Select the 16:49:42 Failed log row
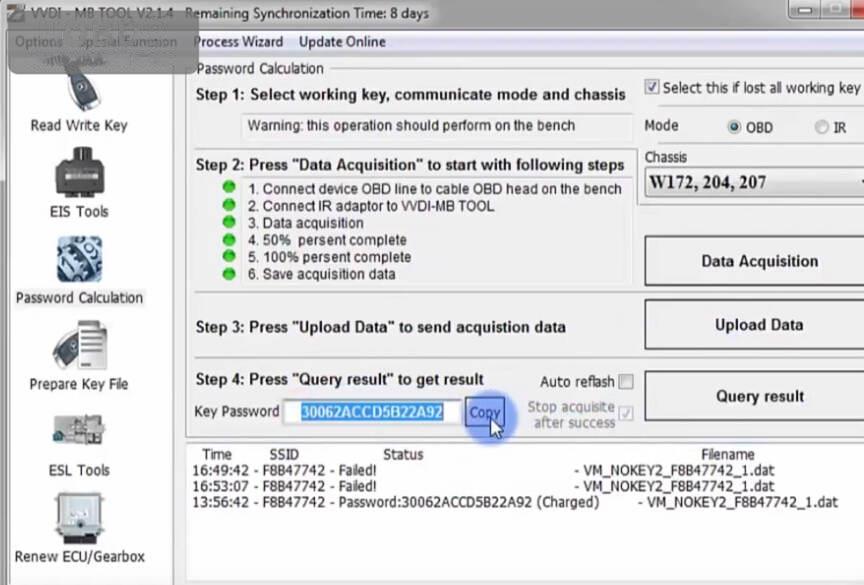Image resolution: width=864 pixels, height=585 pixels. point(483,470)
